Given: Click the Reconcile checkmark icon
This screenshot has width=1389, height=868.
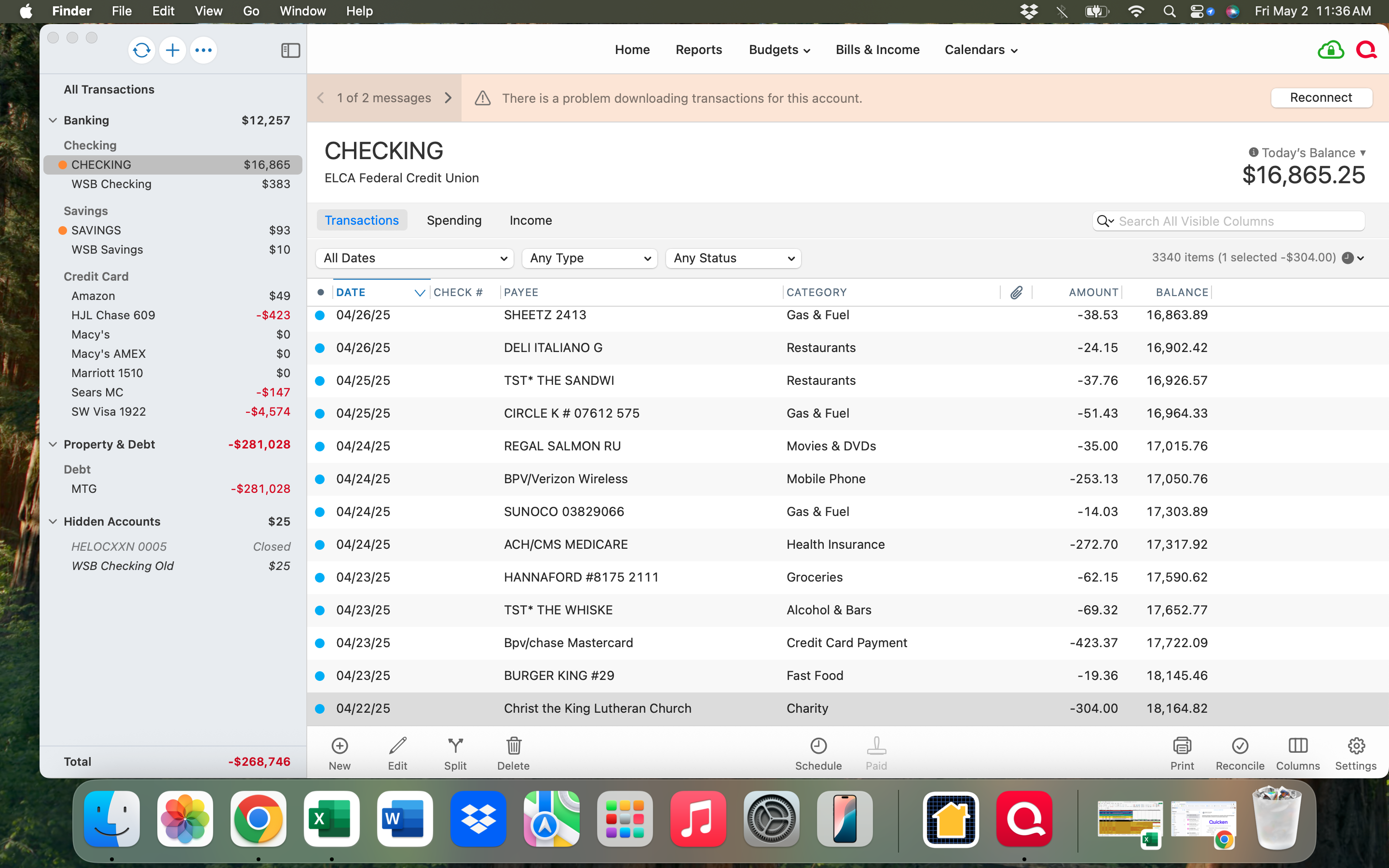Looking at the screenshot, I should tap(1240, 746).
